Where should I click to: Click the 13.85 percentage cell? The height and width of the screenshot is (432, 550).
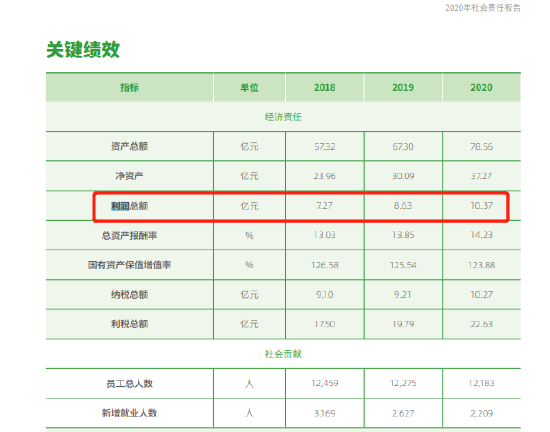[403, 235]
